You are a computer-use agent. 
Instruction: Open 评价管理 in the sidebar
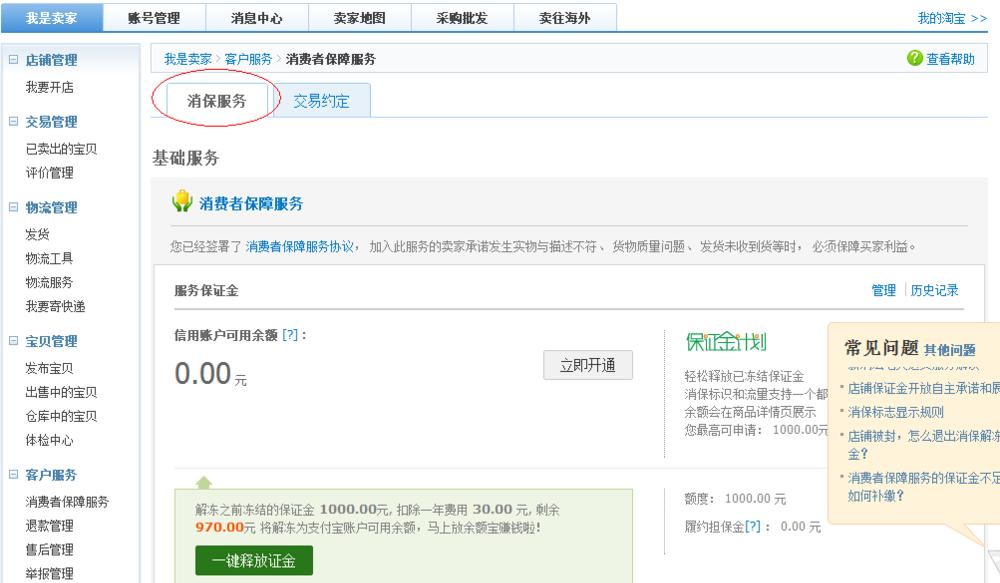click(50, 173)
